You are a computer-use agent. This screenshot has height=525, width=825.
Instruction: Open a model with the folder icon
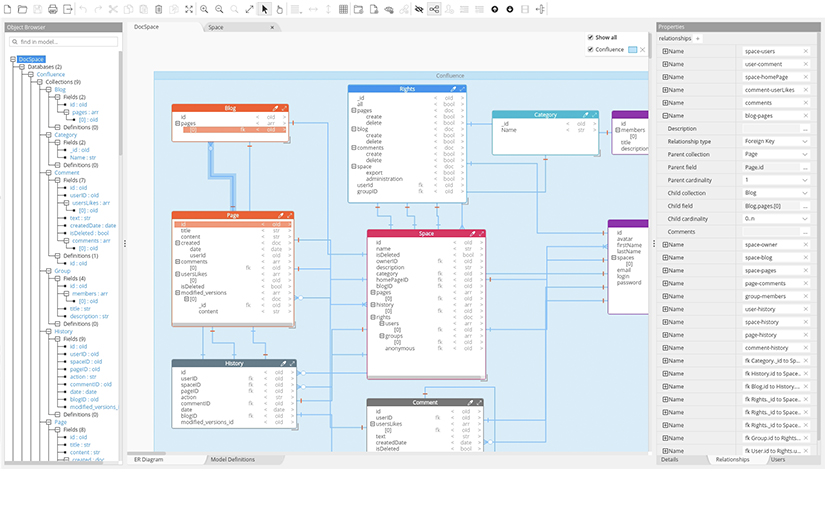(x=22, y=9)
